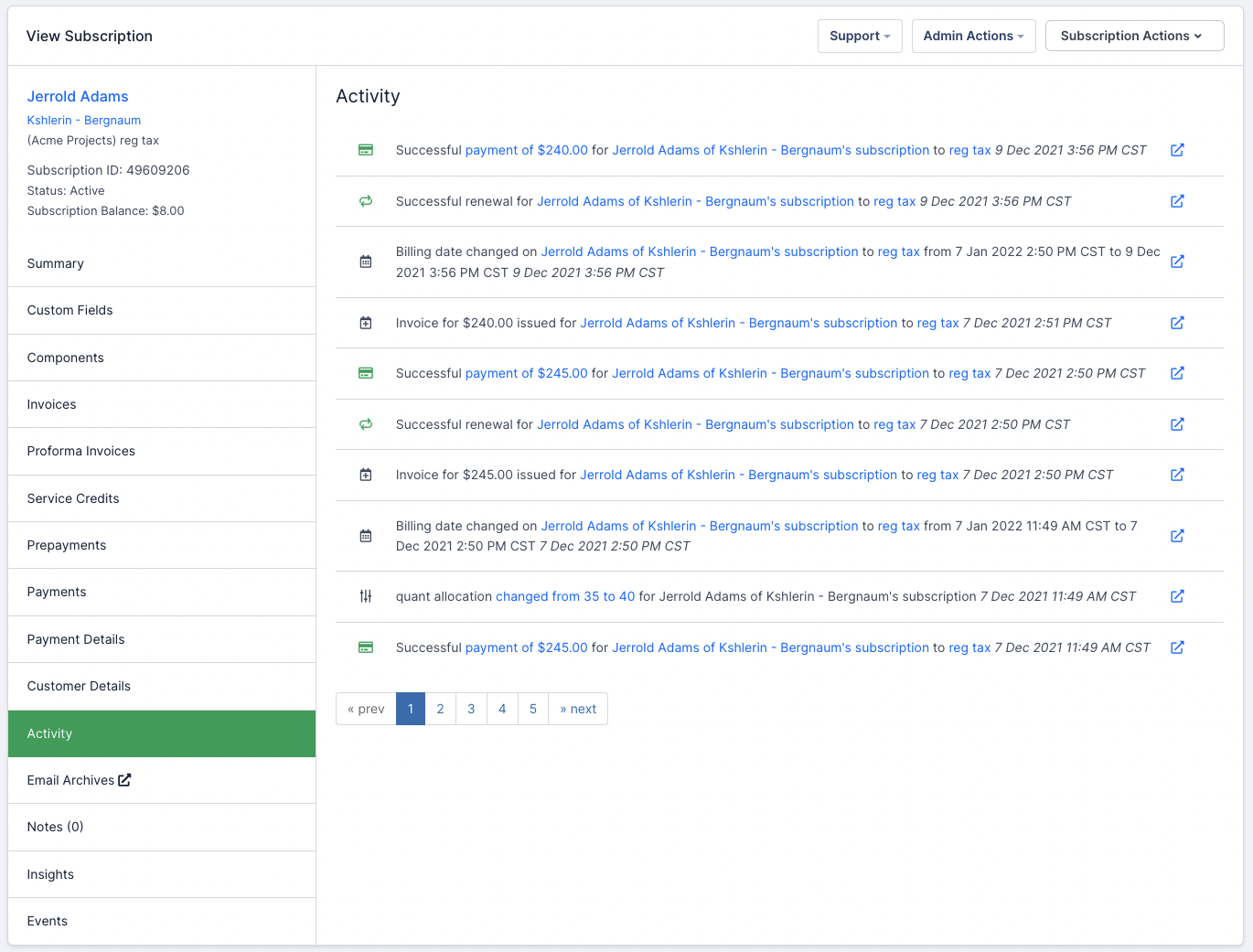Screen dimensions: 1253x952
Task: Open Jerrold Adams customer profile link
Action: point(78,96)
